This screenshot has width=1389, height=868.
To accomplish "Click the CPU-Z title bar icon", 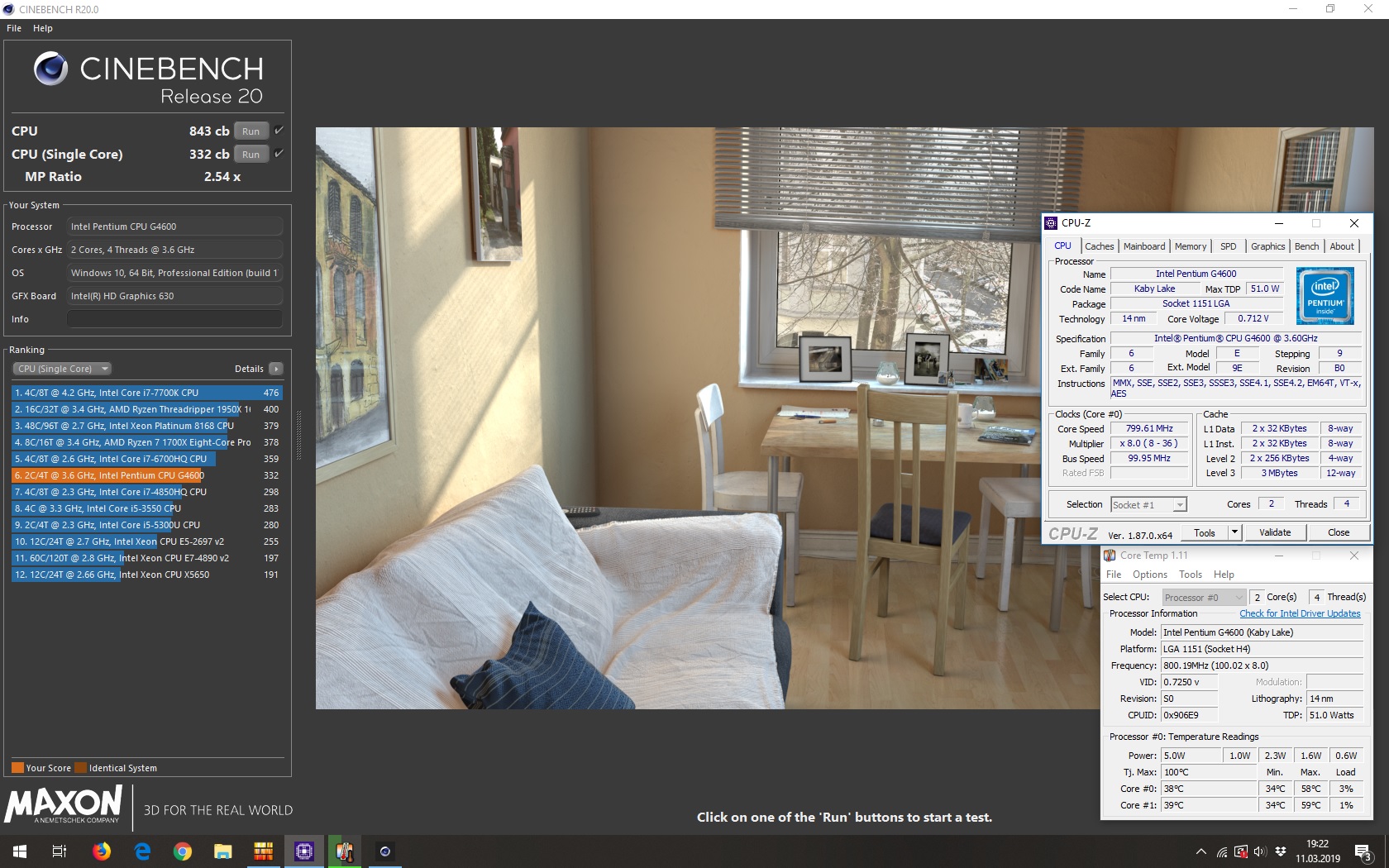I will pos(1052,223).
